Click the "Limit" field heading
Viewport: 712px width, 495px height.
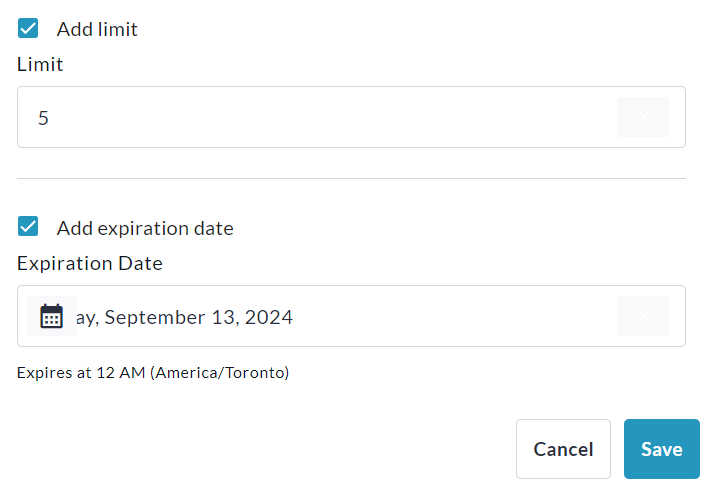point(40,64)
